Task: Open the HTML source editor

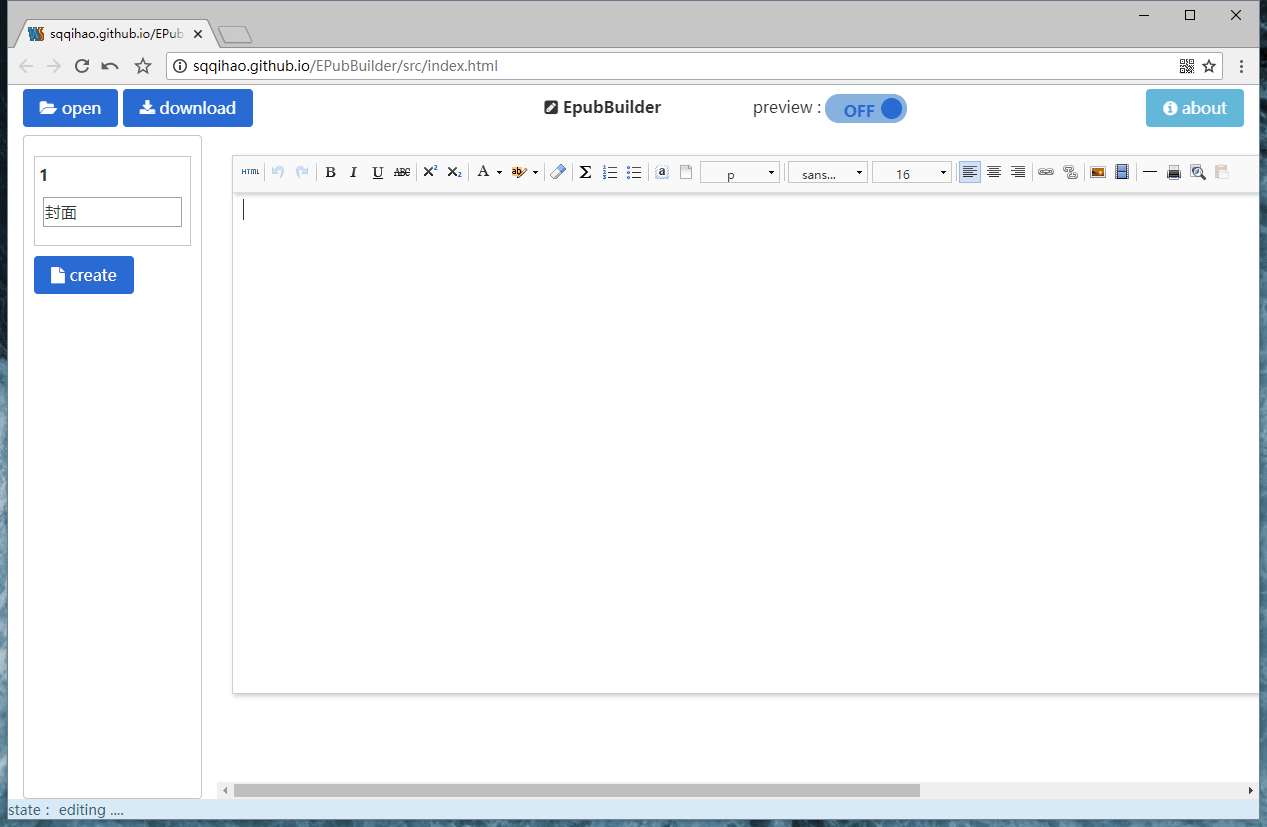Action: [x=250, y=171]
